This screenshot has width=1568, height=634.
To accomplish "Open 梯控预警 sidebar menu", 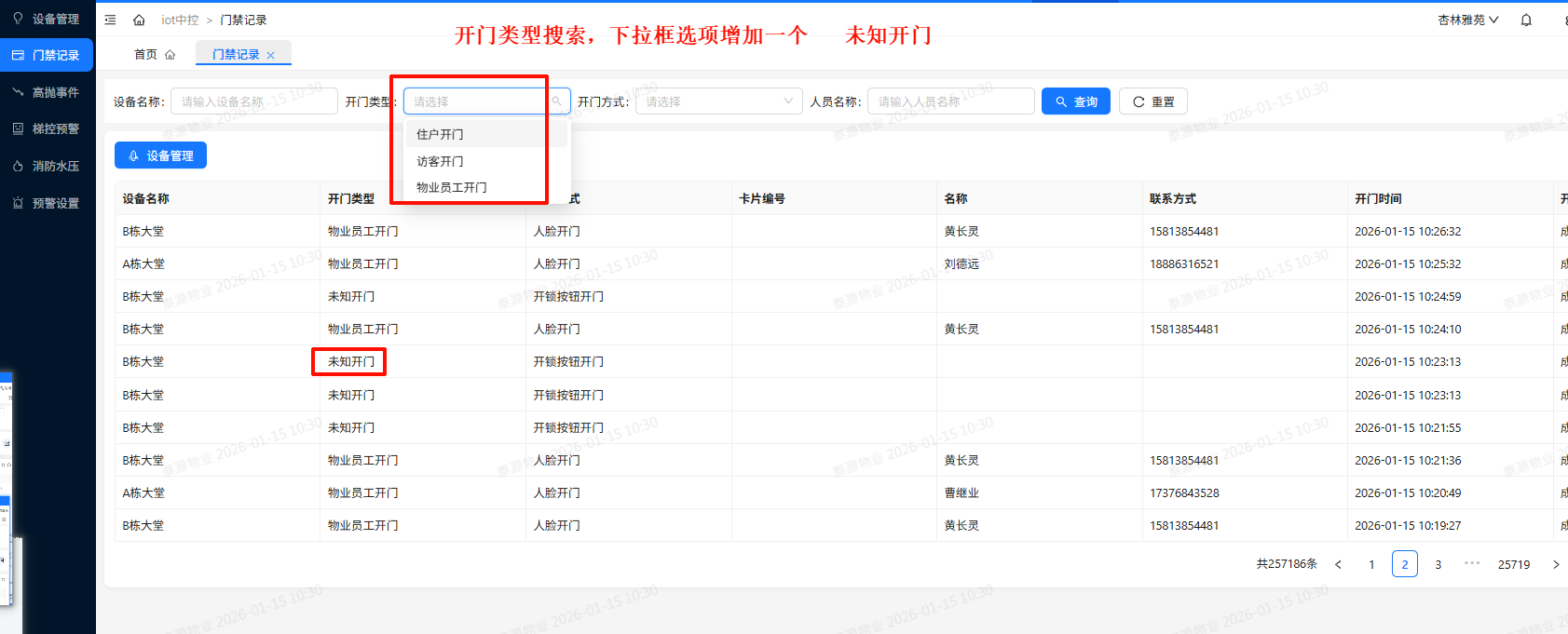I will (47, 128).
